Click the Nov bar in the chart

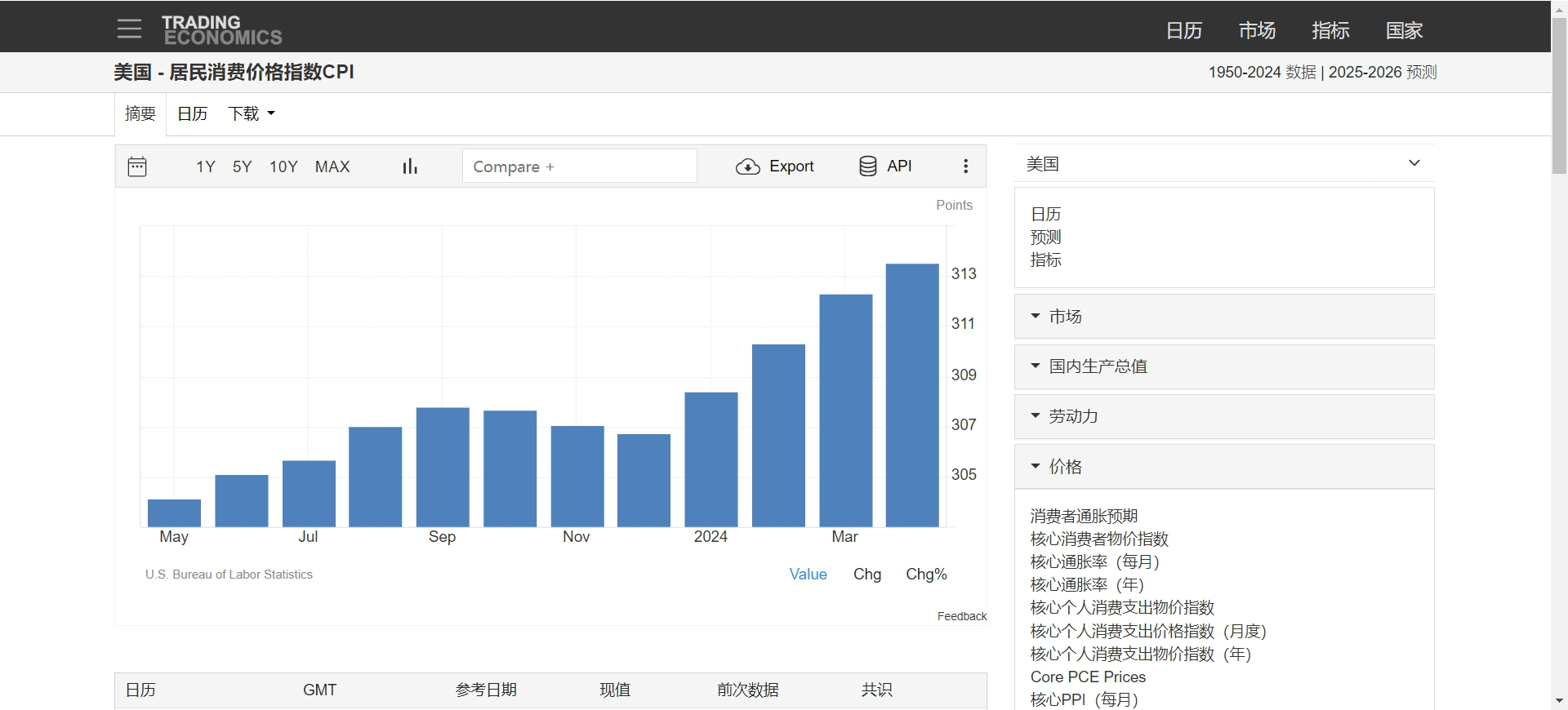[x=577, y=476]
